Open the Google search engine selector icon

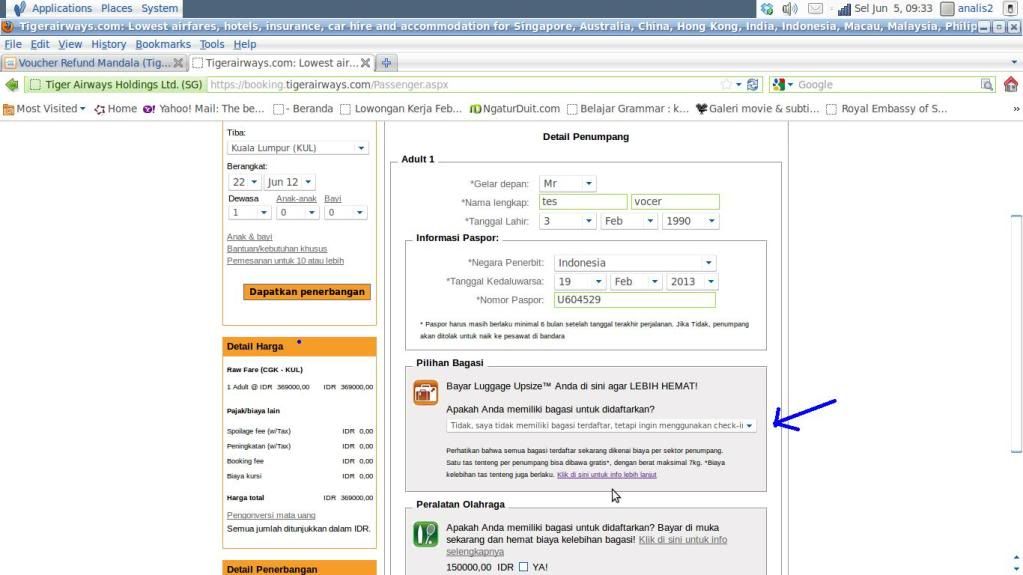[x=782, y=85]
